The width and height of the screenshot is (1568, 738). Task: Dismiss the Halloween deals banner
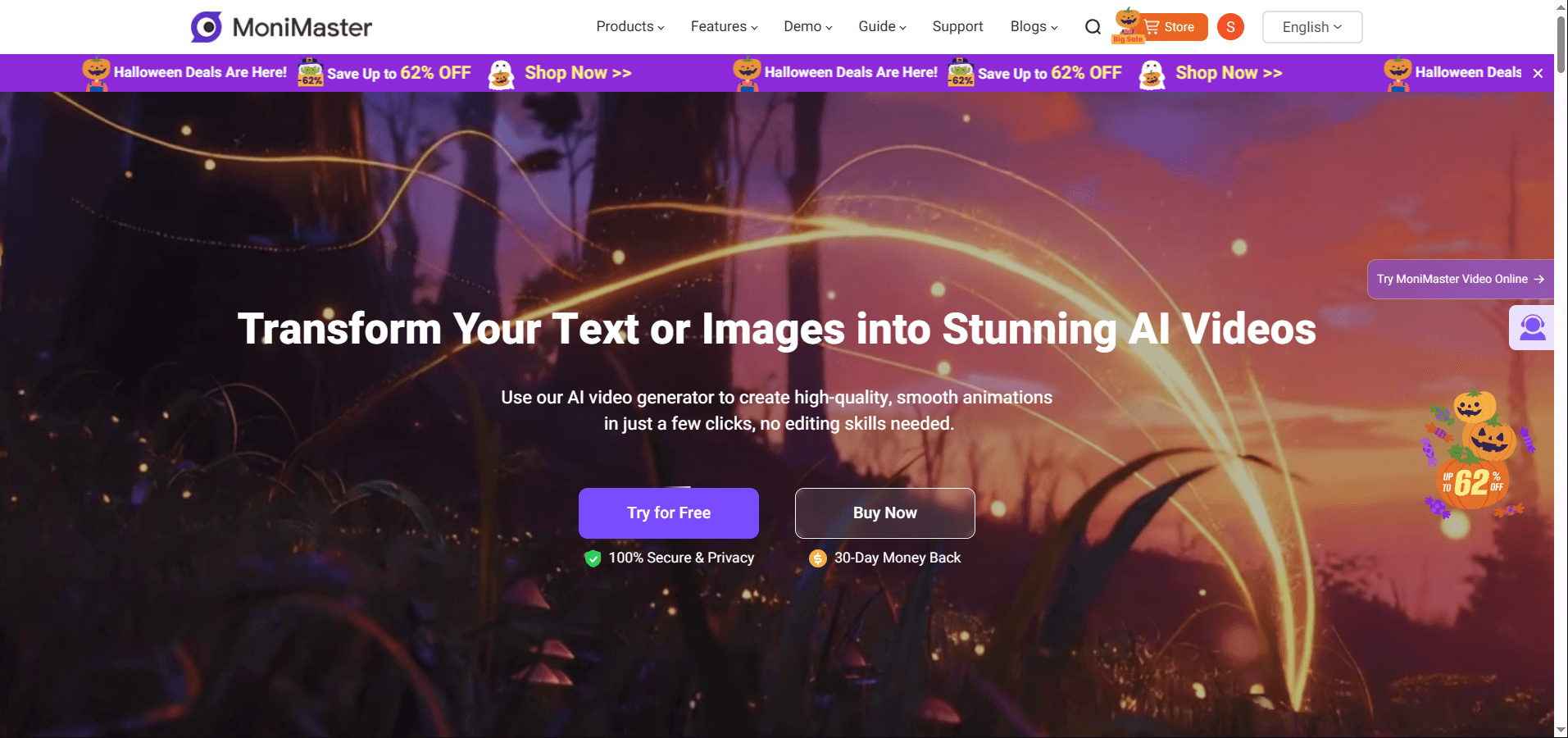(x=1538, y=73)
